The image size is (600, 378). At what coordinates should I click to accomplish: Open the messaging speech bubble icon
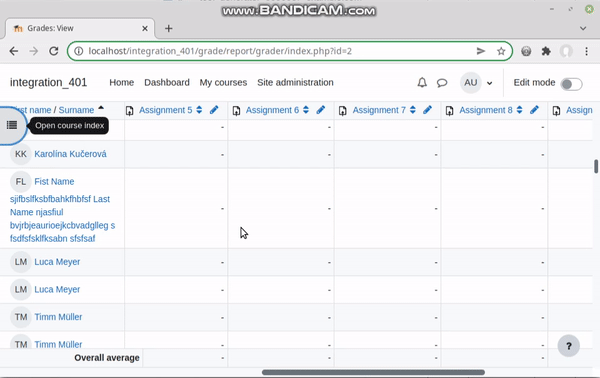point(442,83)
